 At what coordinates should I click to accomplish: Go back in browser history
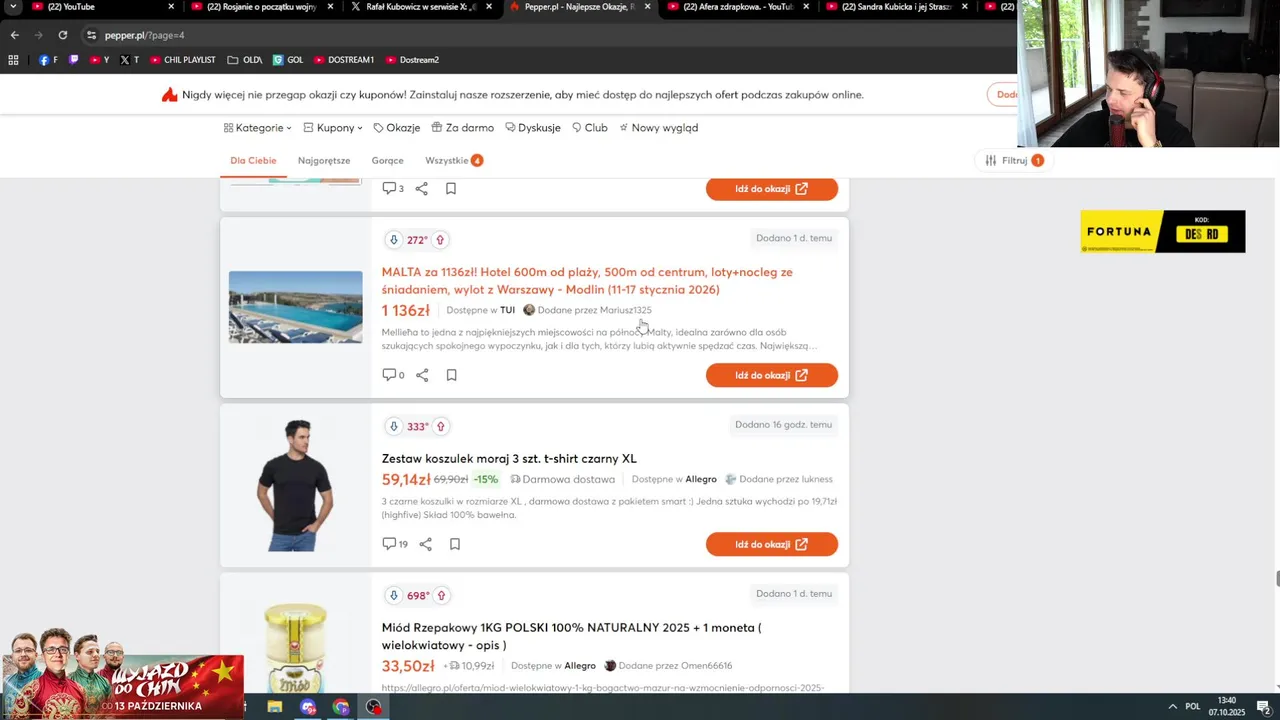[14, 35]
